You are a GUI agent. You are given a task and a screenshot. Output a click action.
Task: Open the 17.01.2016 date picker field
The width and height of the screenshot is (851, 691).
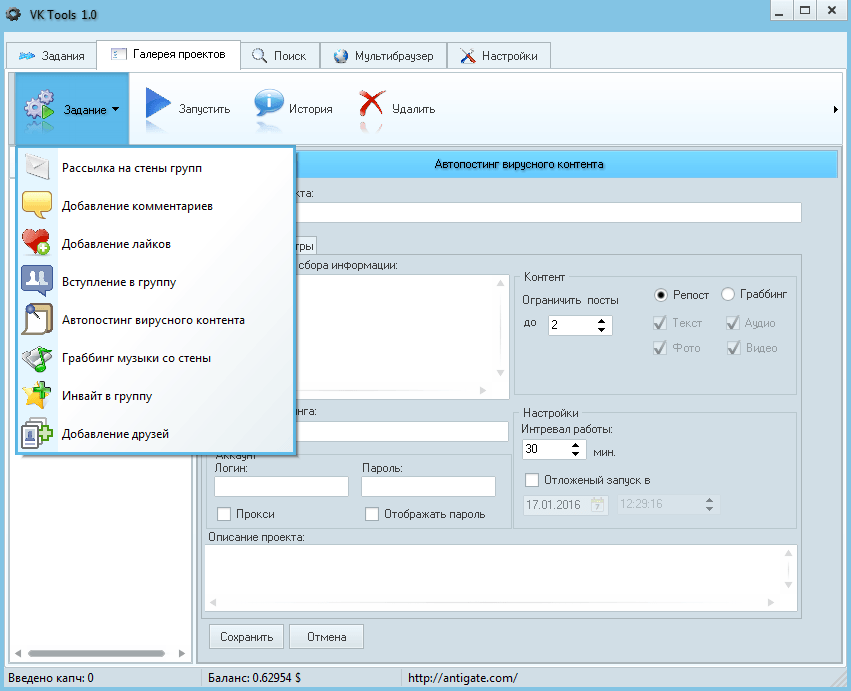[566, 504]
